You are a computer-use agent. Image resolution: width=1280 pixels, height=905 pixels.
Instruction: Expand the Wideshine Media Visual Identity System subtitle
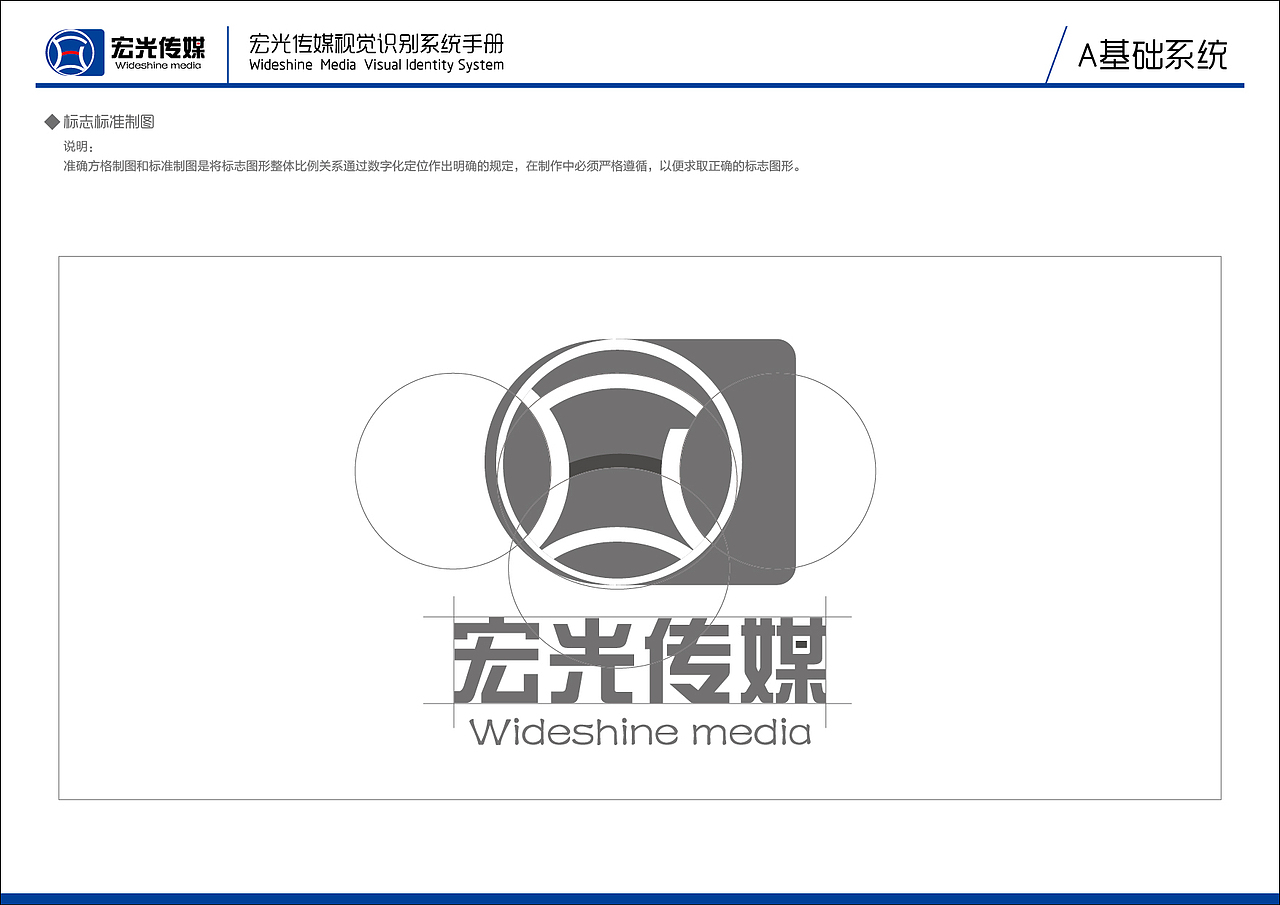tap(377, 63)
